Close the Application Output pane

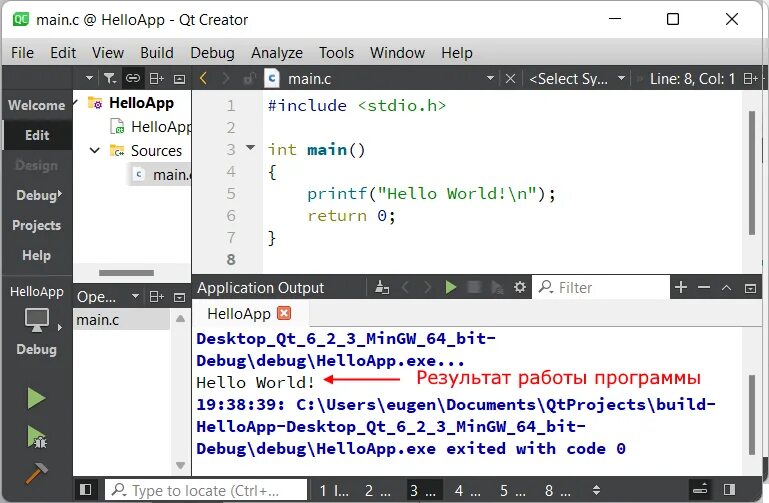pyautogui.click(x=750, y=288)
